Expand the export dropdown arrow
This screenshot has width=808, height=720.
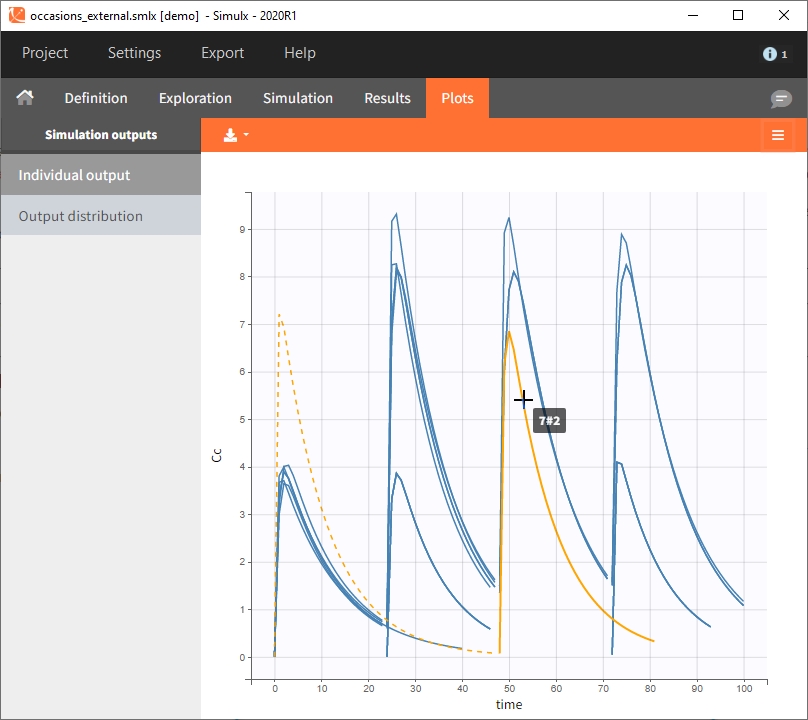(246, 135)
